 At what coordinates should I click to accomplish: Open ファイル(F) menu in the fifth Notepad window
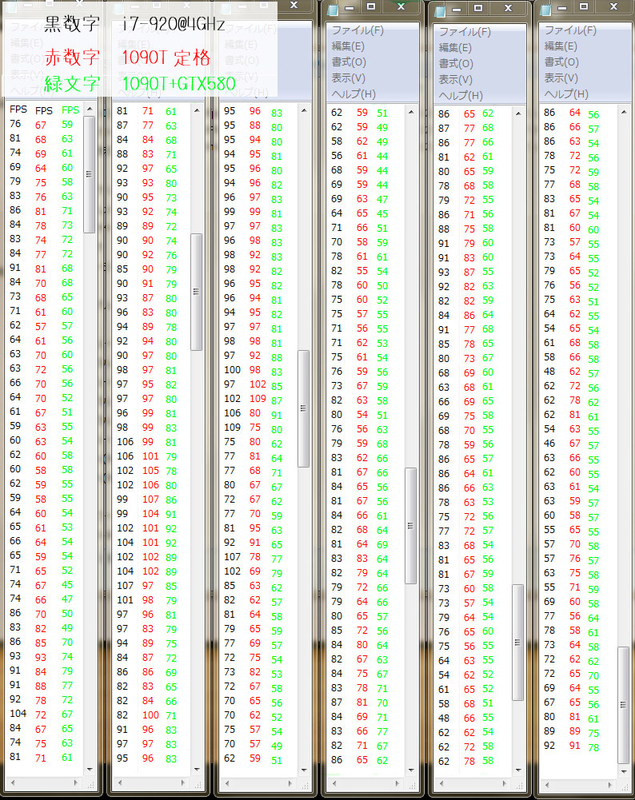(465, 32)
